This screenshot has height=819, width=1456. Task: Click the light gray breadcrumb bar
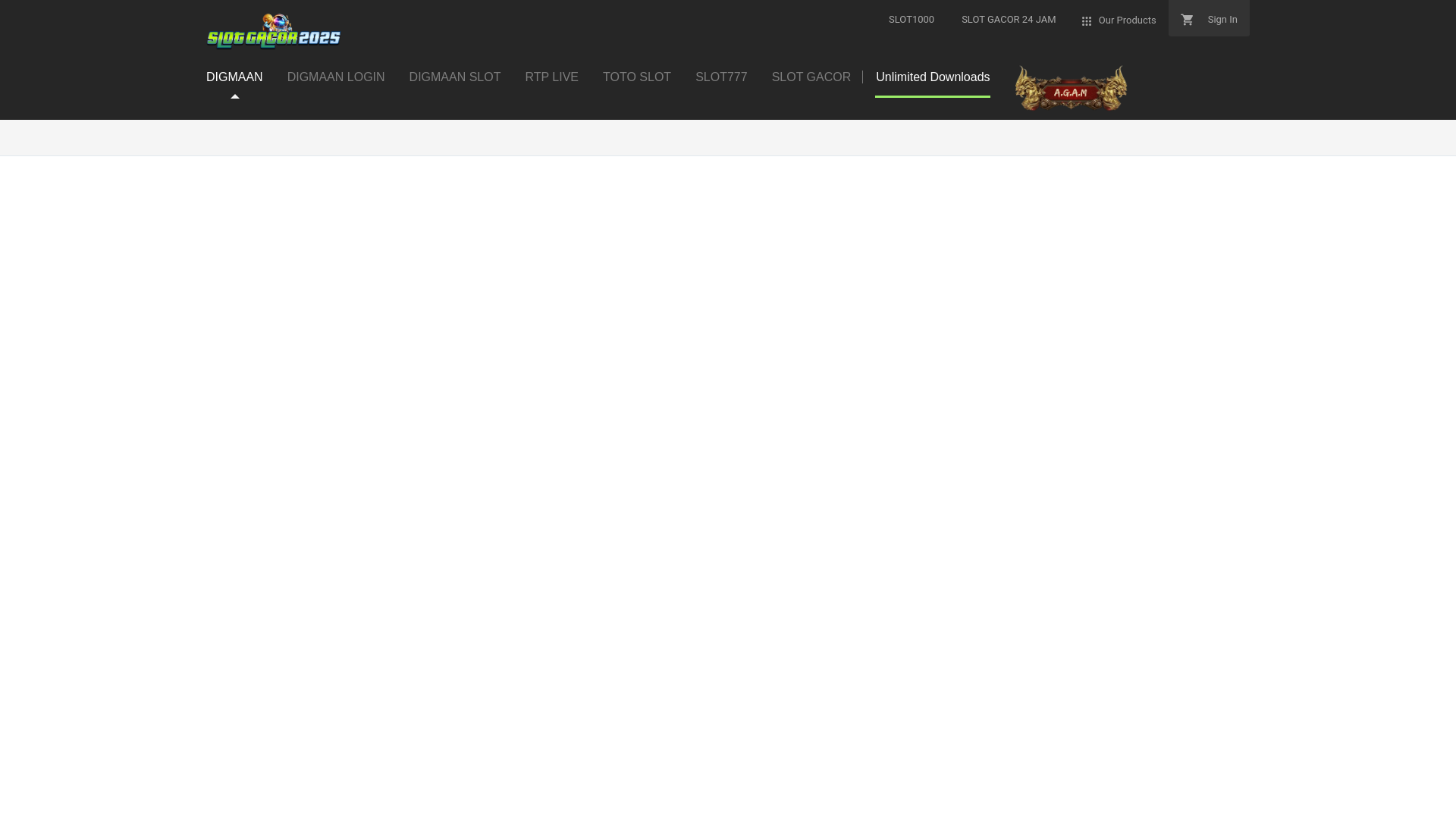(728, 138)
